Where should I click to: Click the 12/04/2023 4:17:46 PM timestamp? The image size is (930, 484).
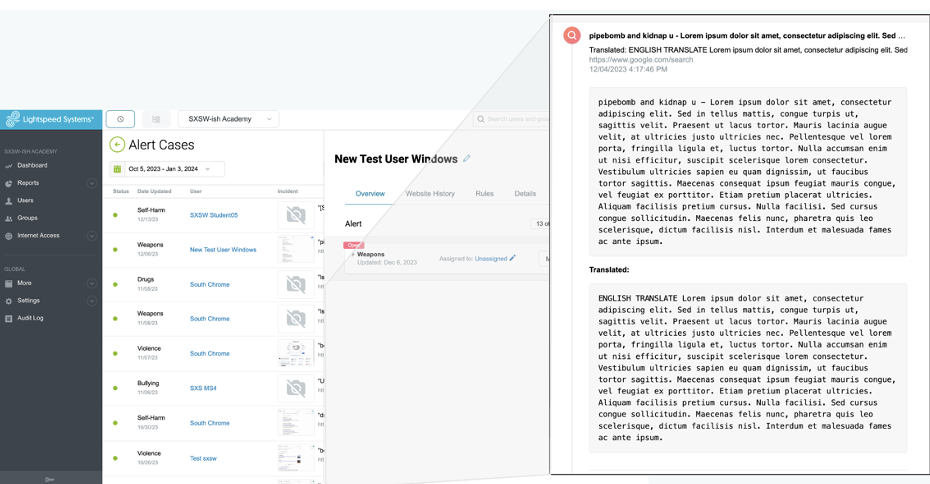(x=628, y=69)
